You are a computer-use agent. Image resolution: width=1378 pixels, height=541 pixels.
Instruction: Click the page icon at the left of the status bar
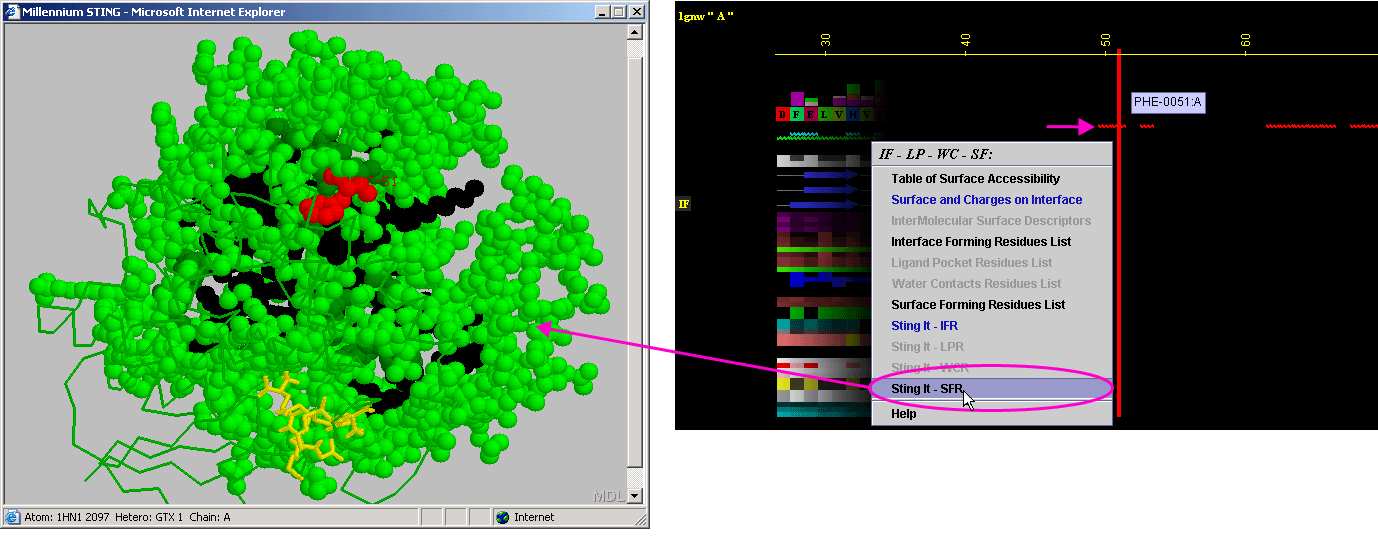click(13, 517)
